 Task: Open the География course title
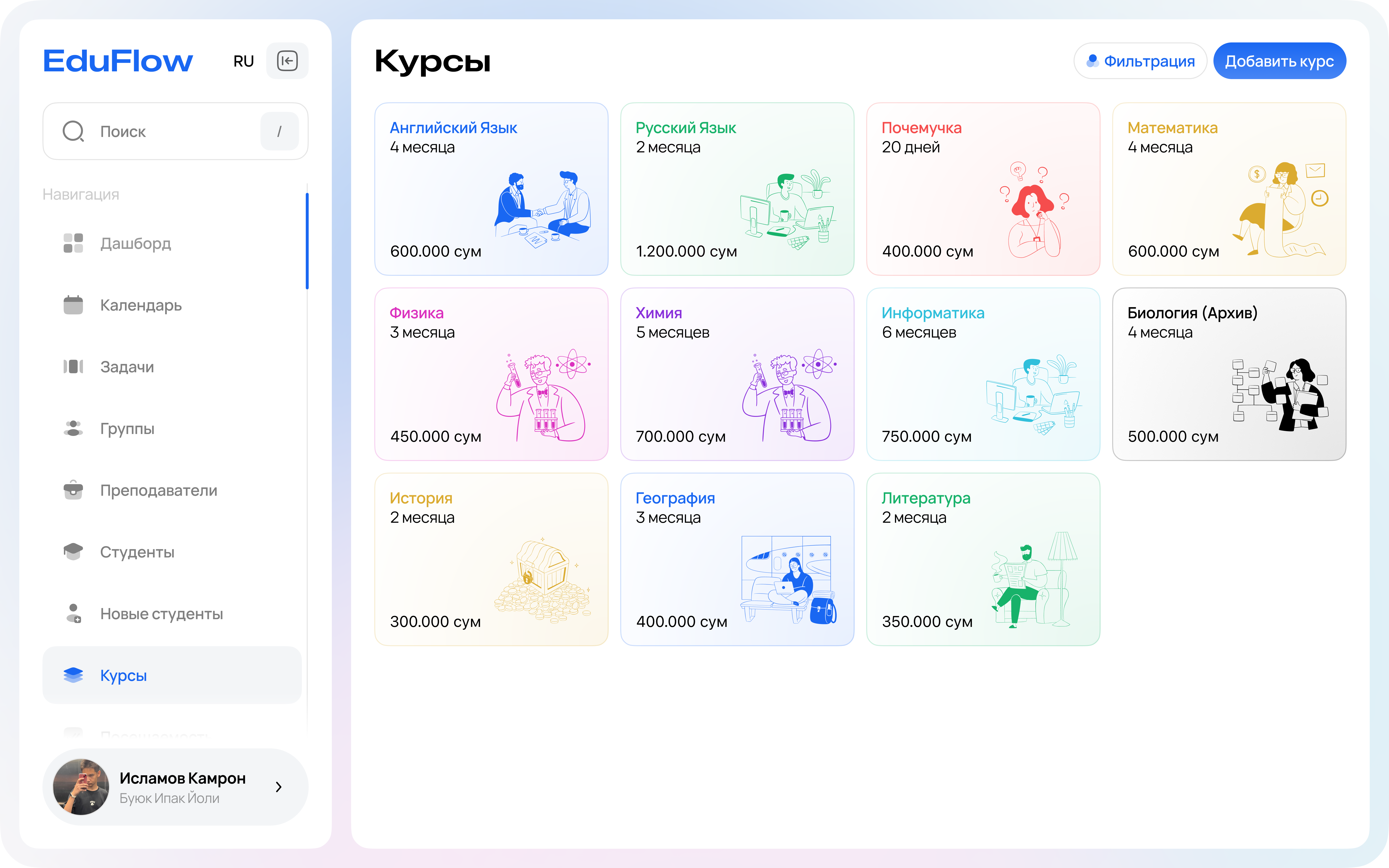[x=675, y=498]
